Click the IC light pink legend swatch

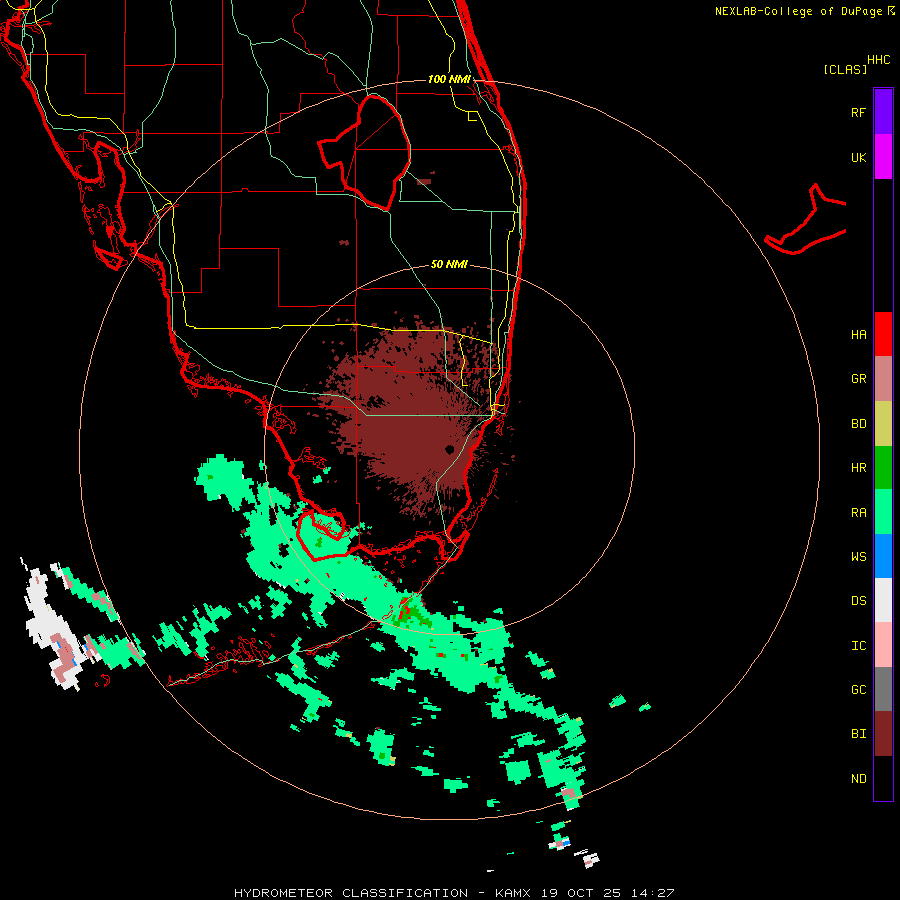pos(883,645)
